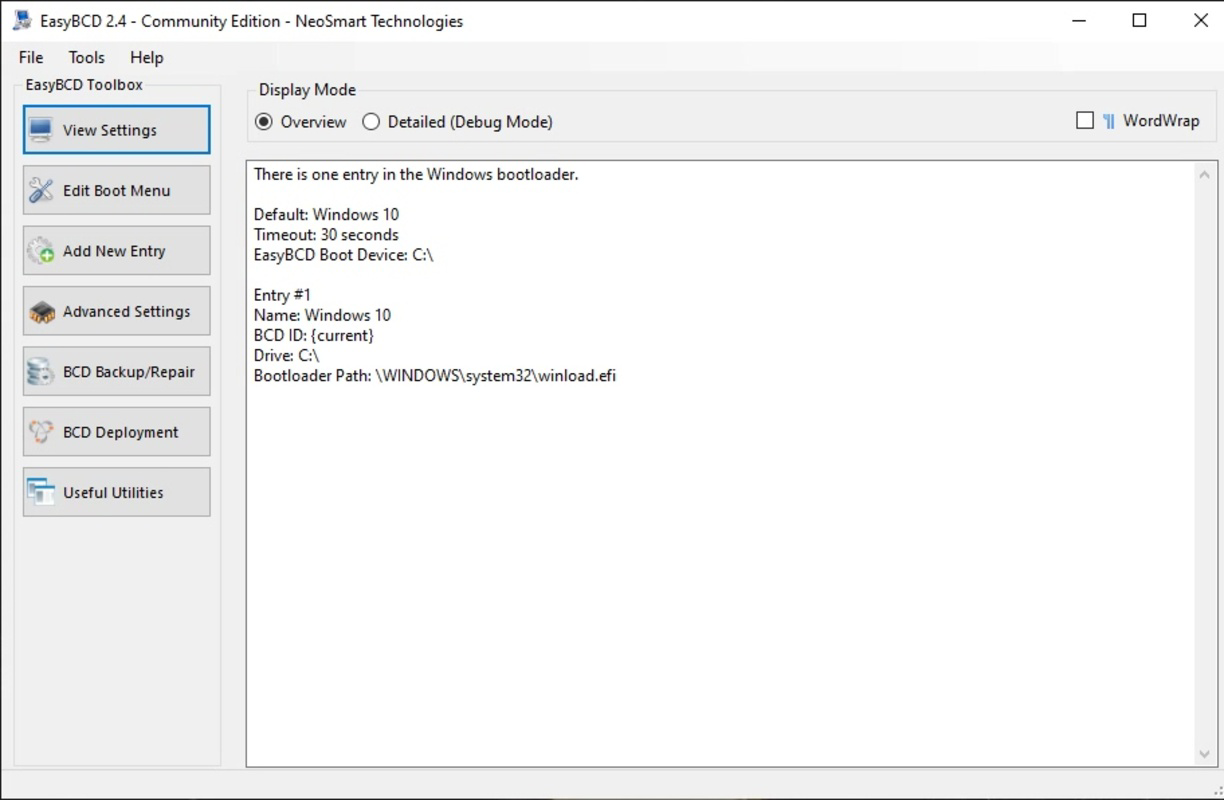Screen dimensions: 1224x800
Task: Maximize the EasyBCD window
Action: pos(1139,21)
